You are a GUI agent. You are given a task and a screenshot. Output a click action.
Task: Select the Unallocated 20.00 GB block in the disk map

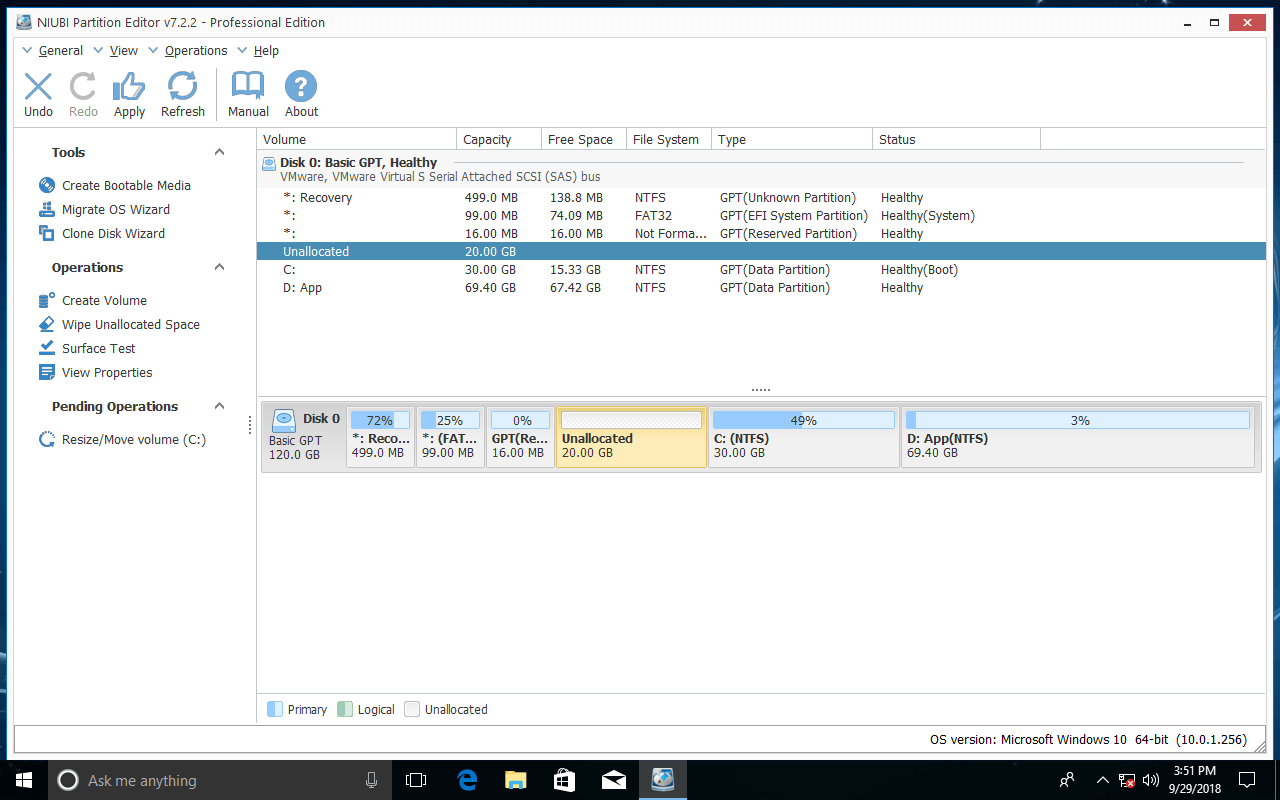click(x=631, y=437)
